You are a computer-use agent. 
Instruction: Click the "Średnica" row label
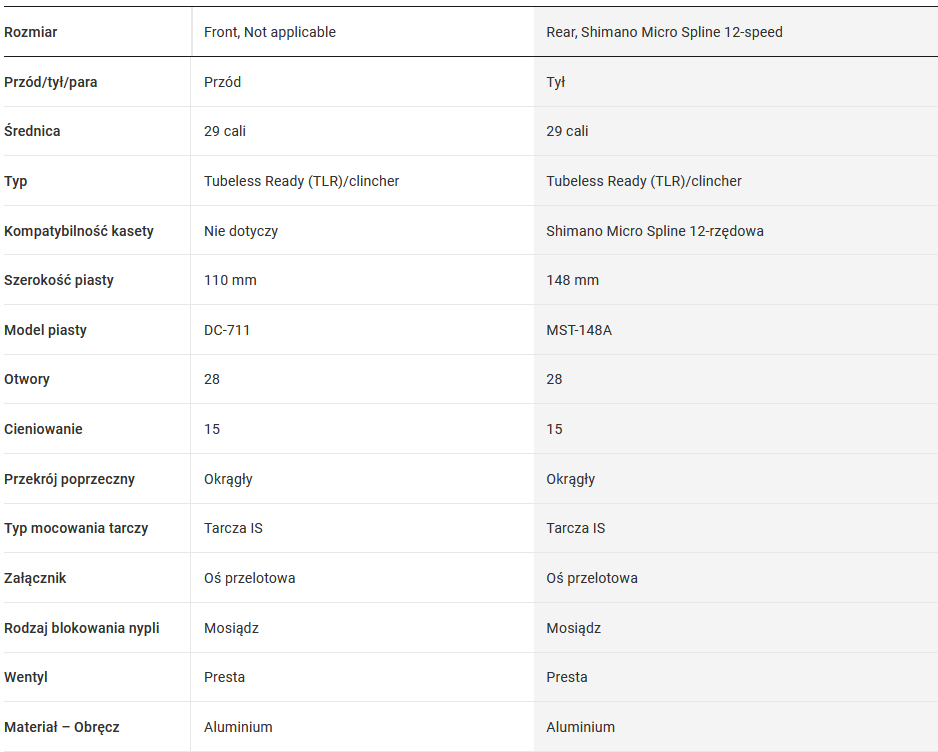point(32,131)
